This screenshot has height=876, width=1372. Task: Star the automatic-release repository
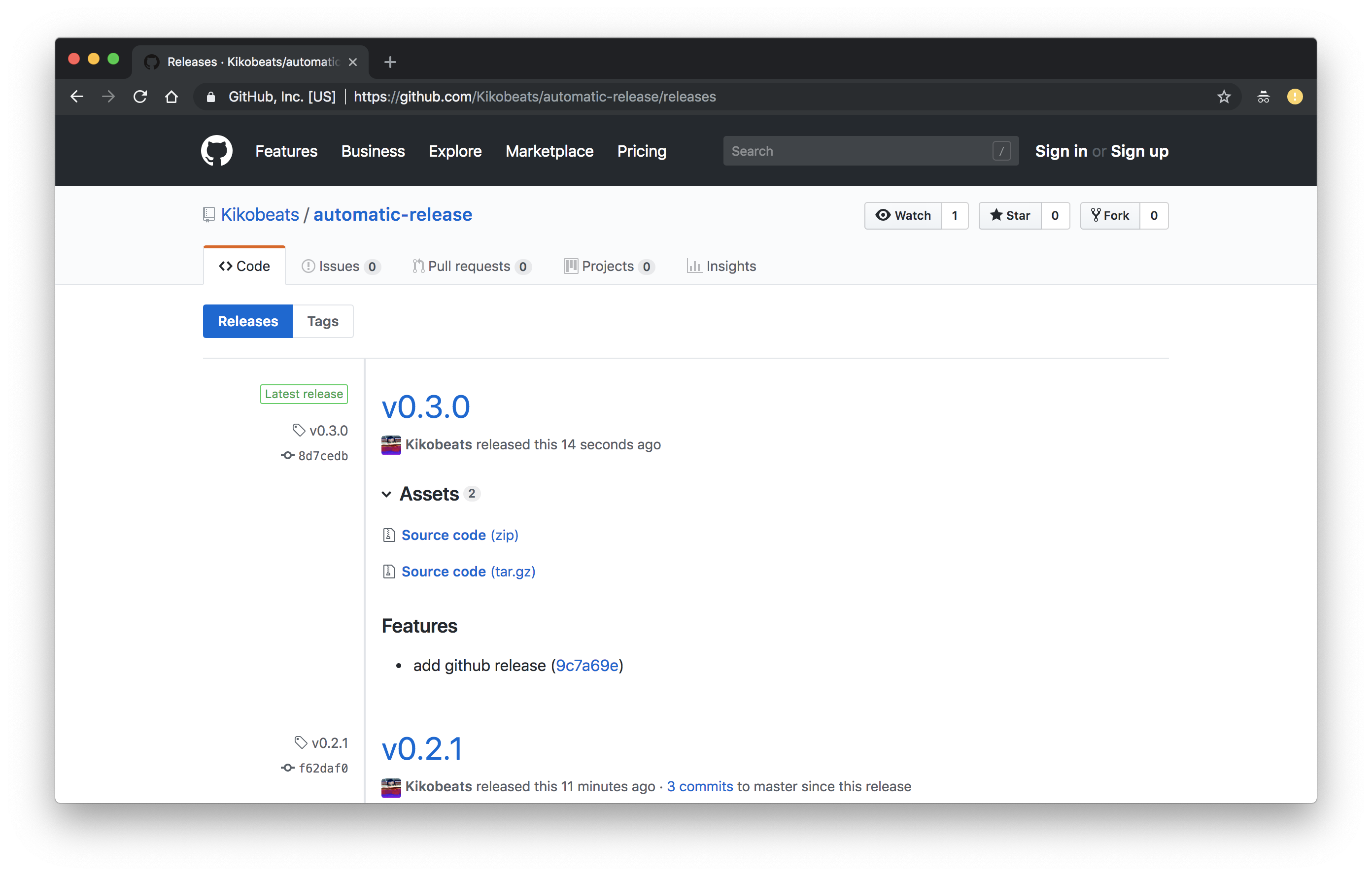coord(1010,215)
